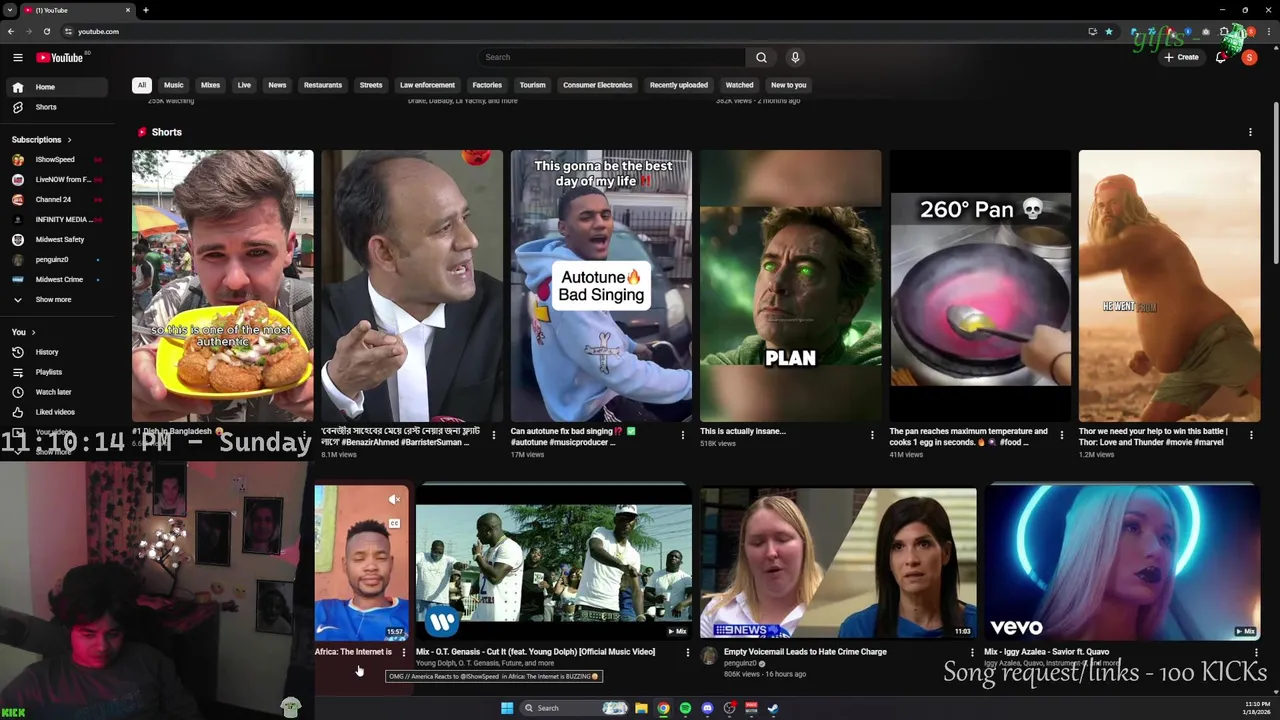The image size is (1280, 720).
Task: Open options for Cut It mix
Action: tap(687, 652)
